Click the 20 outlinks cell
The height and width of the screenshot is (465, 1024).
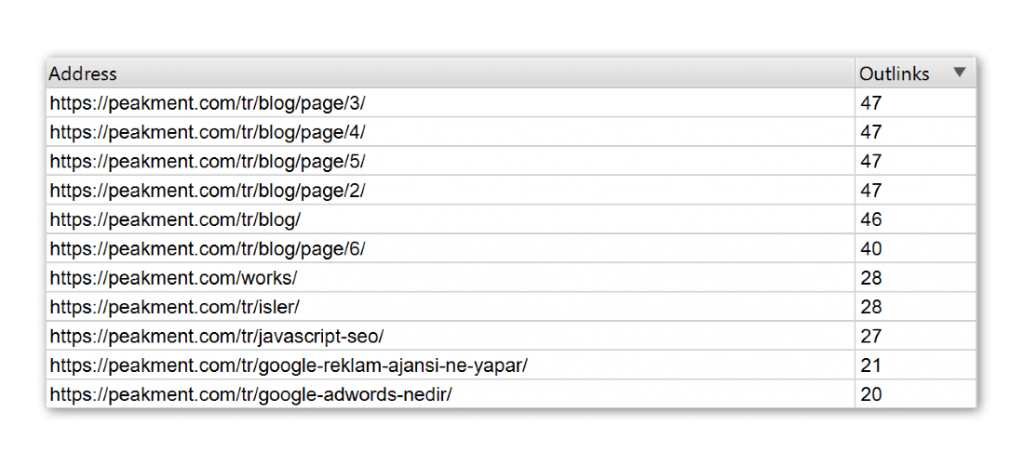point(871,394)
